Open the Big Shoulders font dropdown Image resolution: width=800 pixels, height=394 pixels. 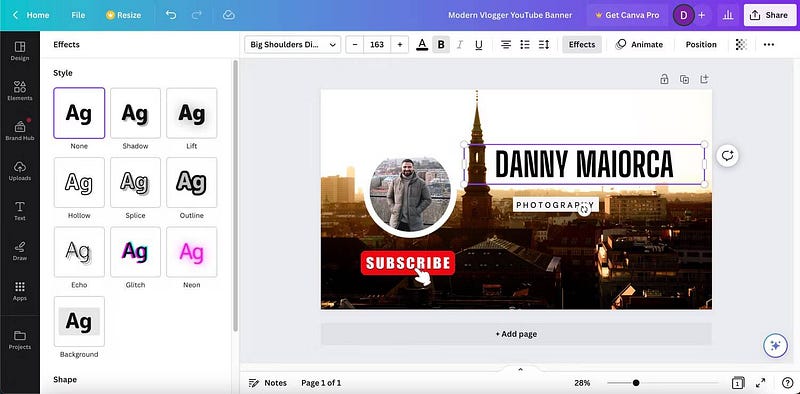(293, 44)
